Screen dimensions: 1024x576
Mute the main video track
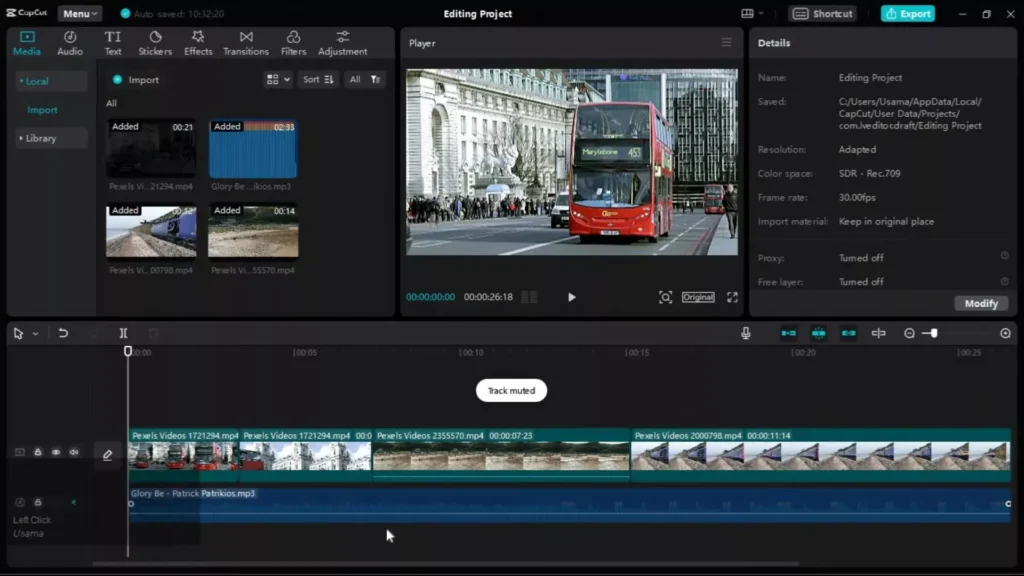click(x=74, y=452)
